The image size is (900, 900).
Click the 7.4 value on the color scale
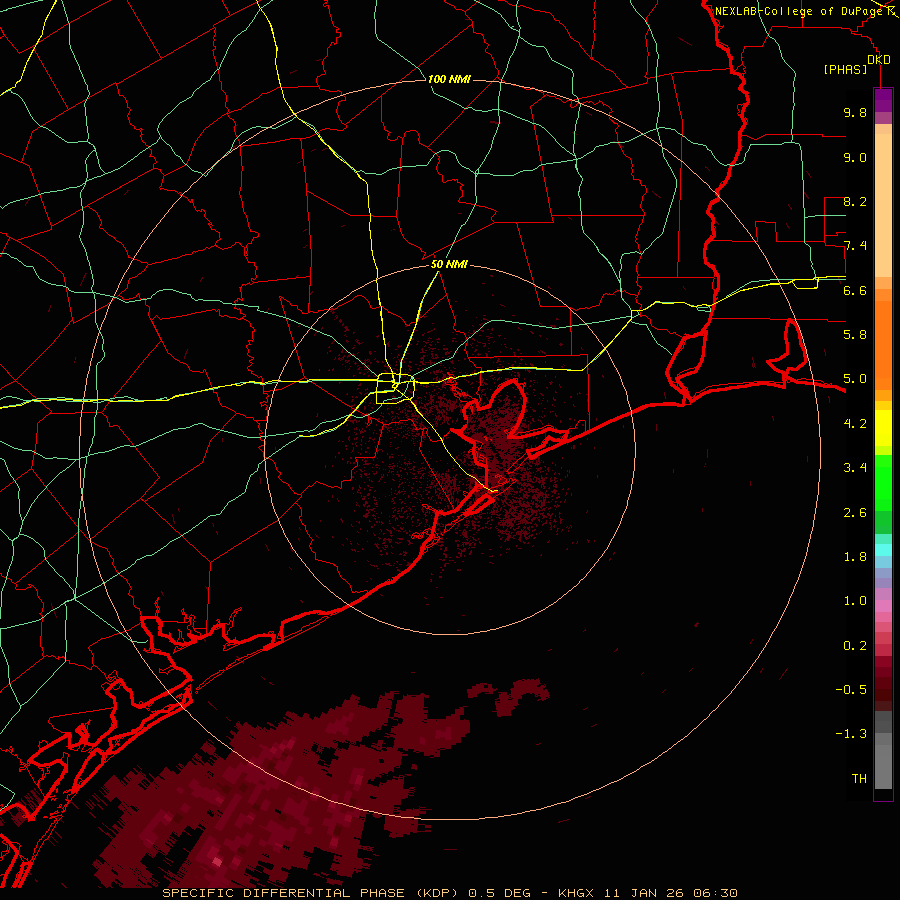coord(855,246)
